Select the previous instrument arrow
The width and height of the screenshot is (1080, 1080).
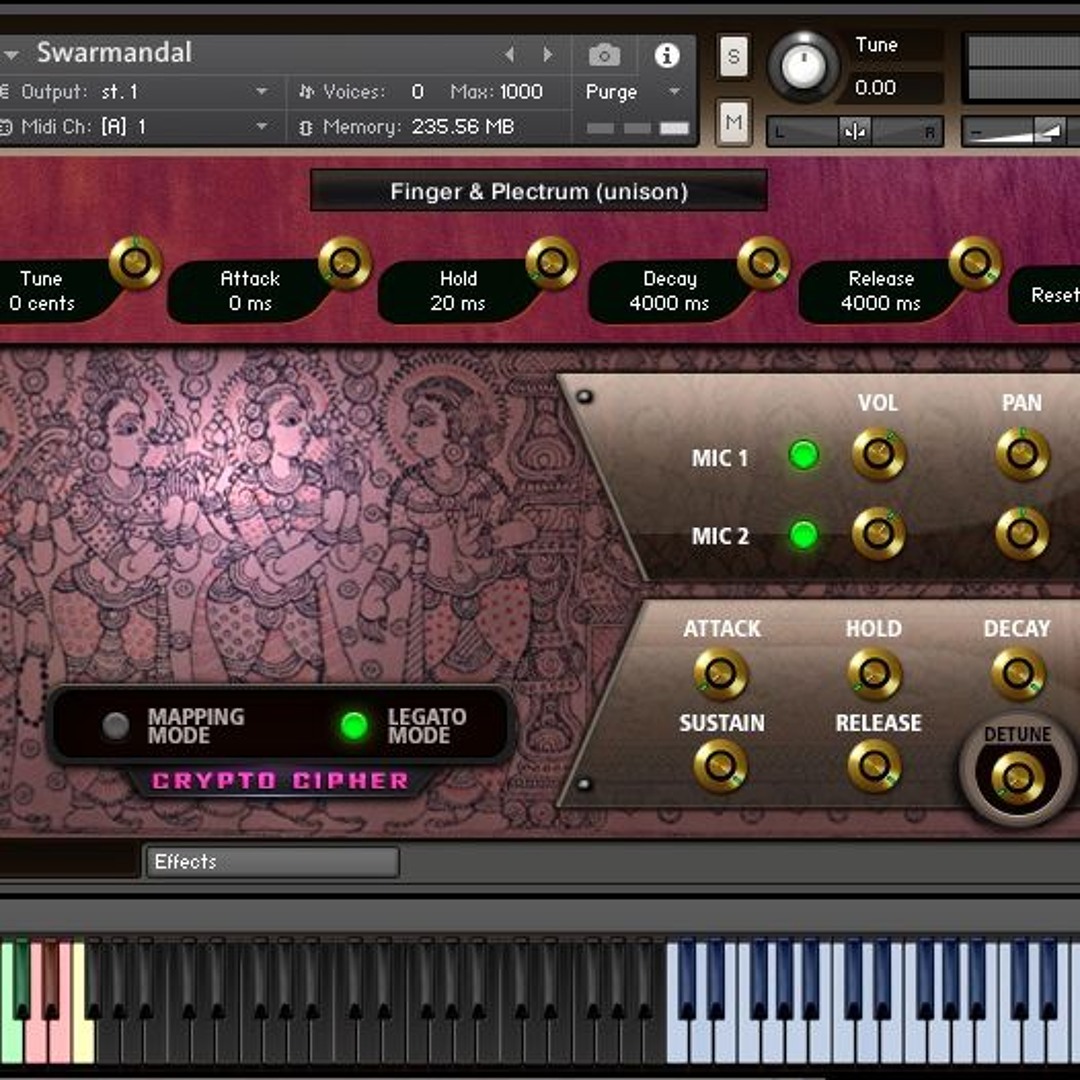pyautogui.click(x=510, y=54)
